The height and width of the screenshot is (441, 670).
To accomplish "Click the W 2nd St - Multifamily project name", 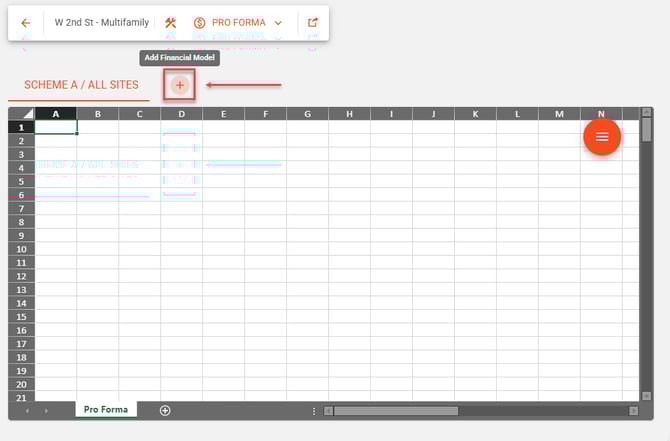I will (102, 22).
